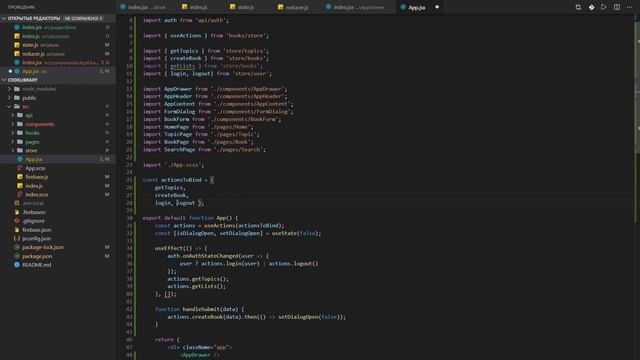This screenshot has height=360, width=640.
Task: Open .firebaserc in the file tree
Action: pos(58,212)
